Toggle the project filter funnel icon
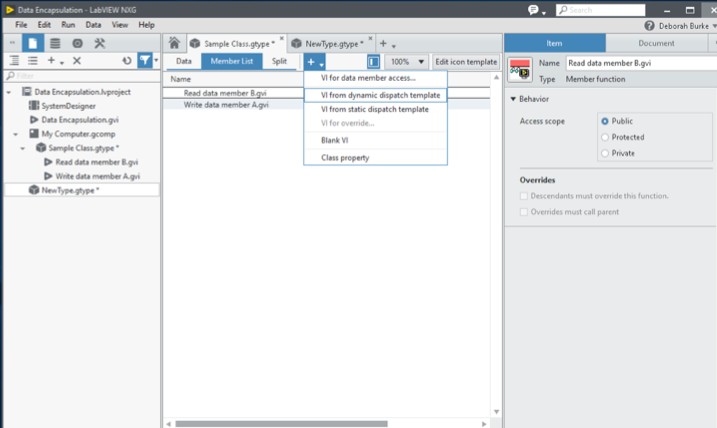Image resolution: width=717 pixels, height=428 pixels. tap(145, 60)
